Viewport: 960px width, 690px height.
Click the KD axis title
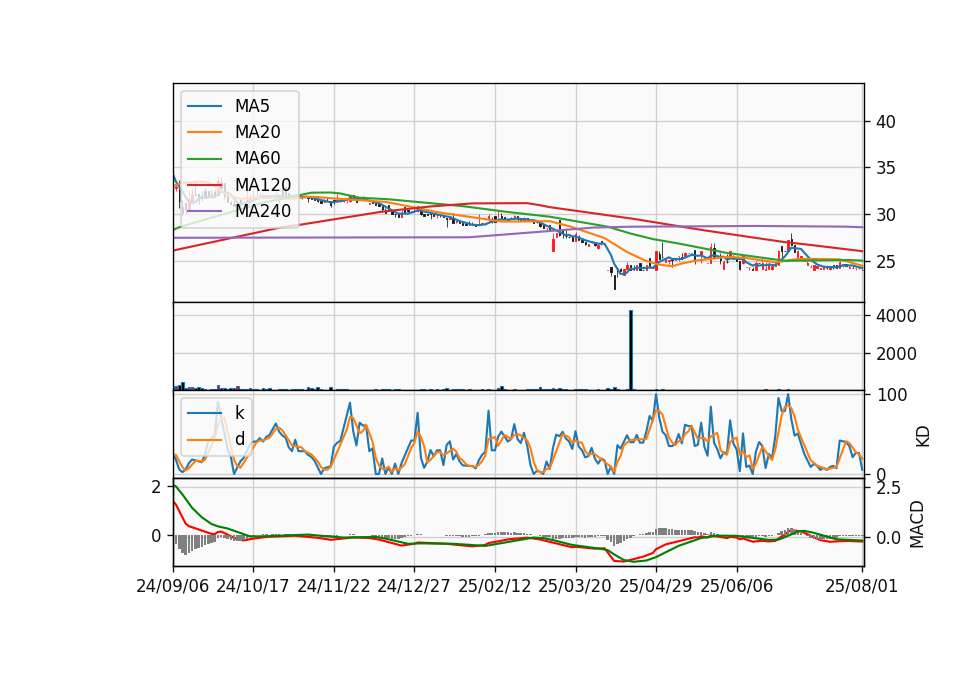(923, 437)
